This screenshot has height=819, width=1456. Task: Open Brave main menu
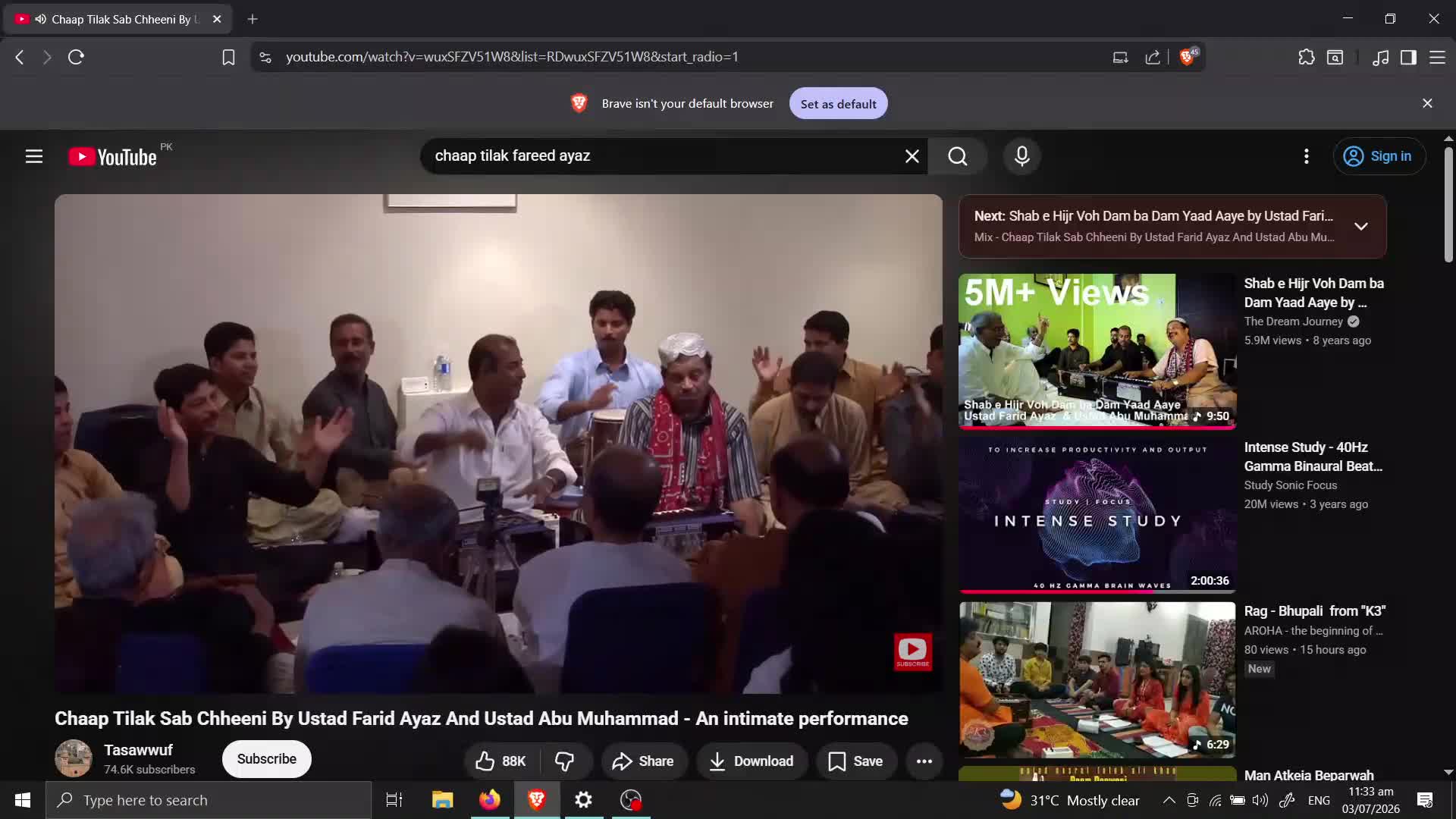pos(1437,57)
